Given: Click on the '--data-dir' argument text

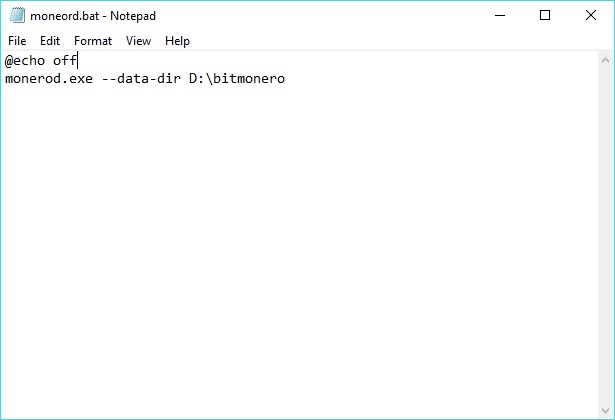Looking at the screenshot, I should coord(141,78).
